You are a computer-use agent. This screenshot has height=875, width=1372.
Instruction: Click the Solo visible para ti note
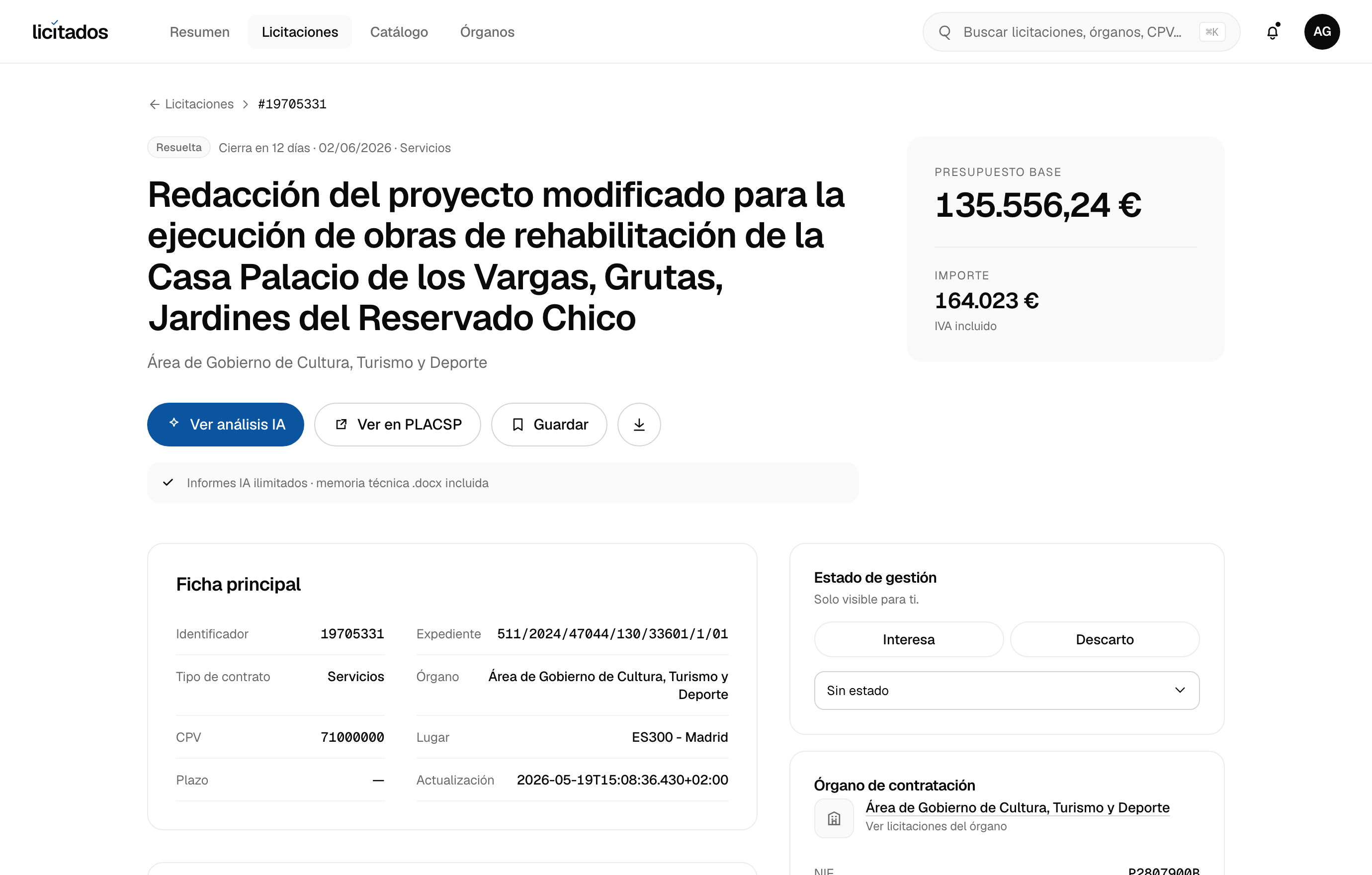coord(866,599)
